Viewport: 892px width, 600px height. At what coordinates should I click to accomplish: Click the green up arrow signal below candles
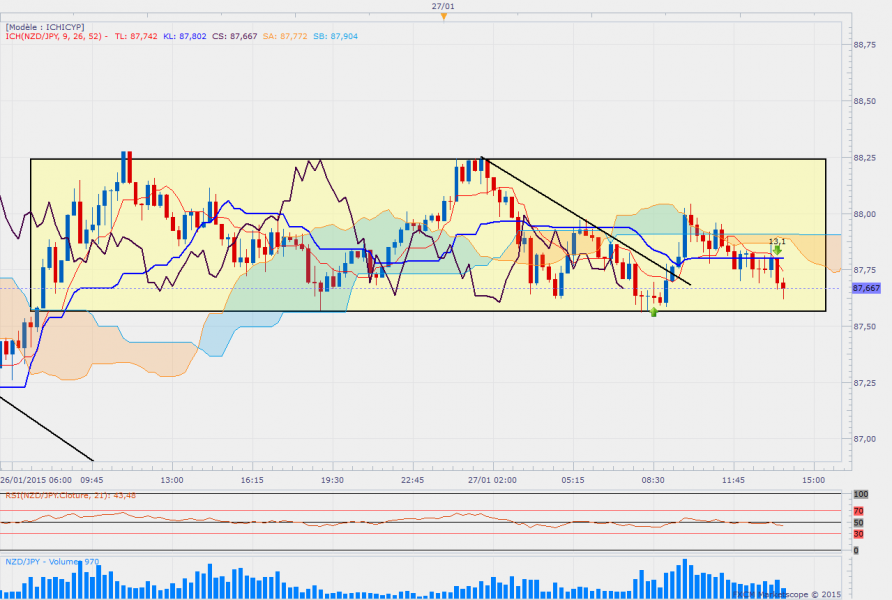pyautogui.click(x=654, y=312)
